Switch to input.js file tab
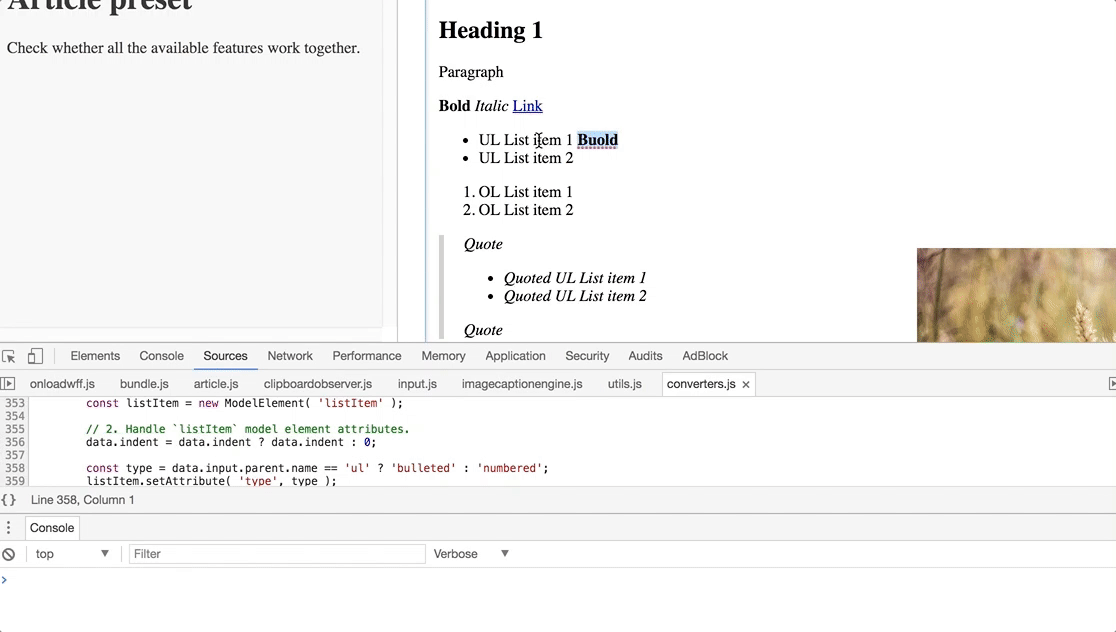Image resolution: width=1116 pixels, height=632 pixels. [417, 384]
